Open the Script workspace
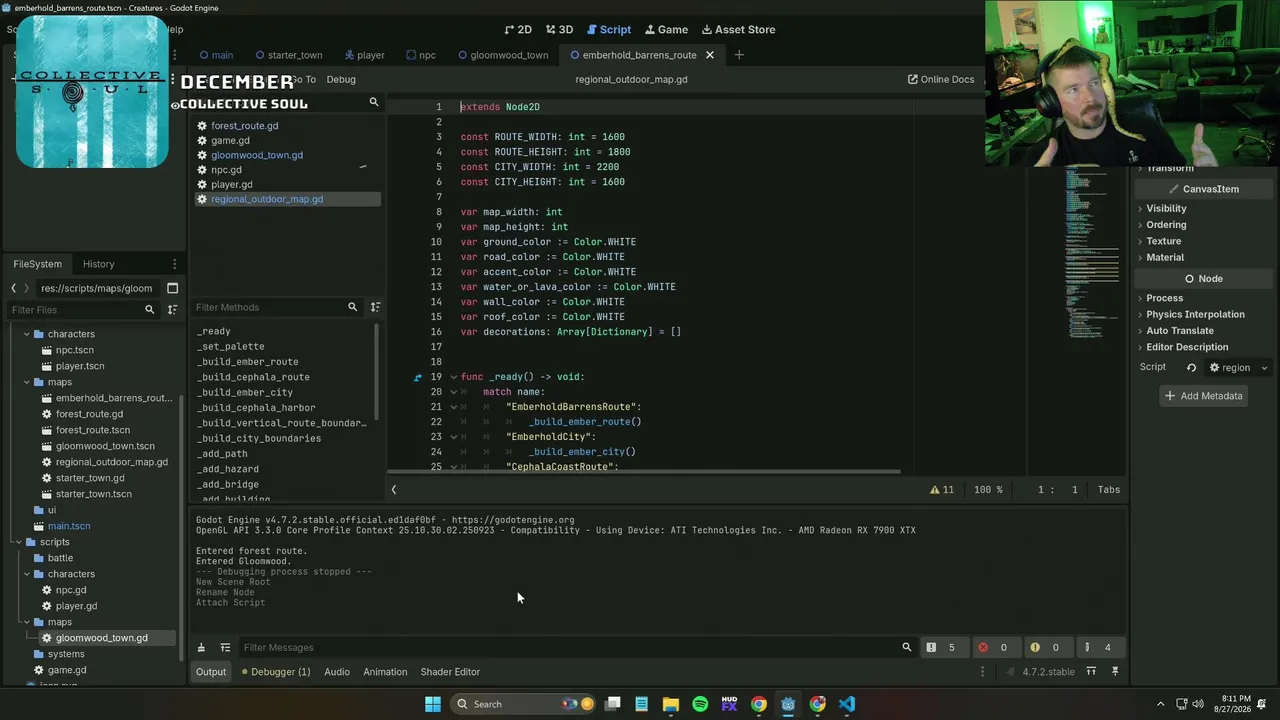Screen dimensions: 1280x720 click(x=608, y=29)
